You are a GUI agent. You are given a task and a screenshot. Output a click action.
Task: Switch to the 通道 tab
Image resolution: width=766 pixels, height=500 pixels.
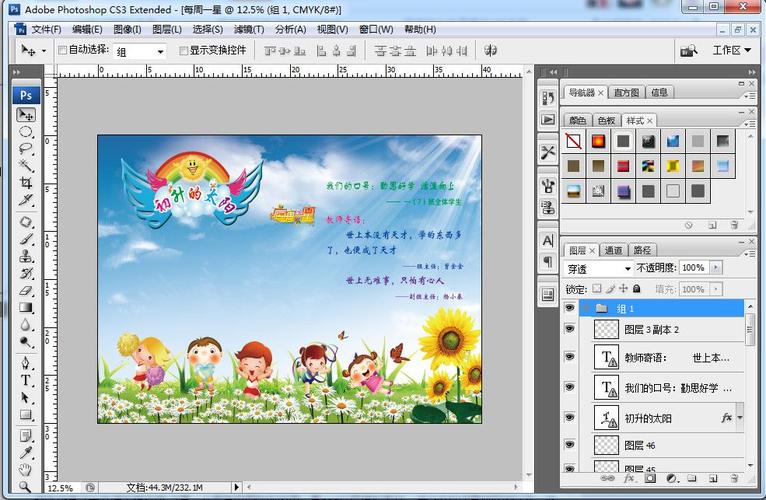click(x=613, y=250)
